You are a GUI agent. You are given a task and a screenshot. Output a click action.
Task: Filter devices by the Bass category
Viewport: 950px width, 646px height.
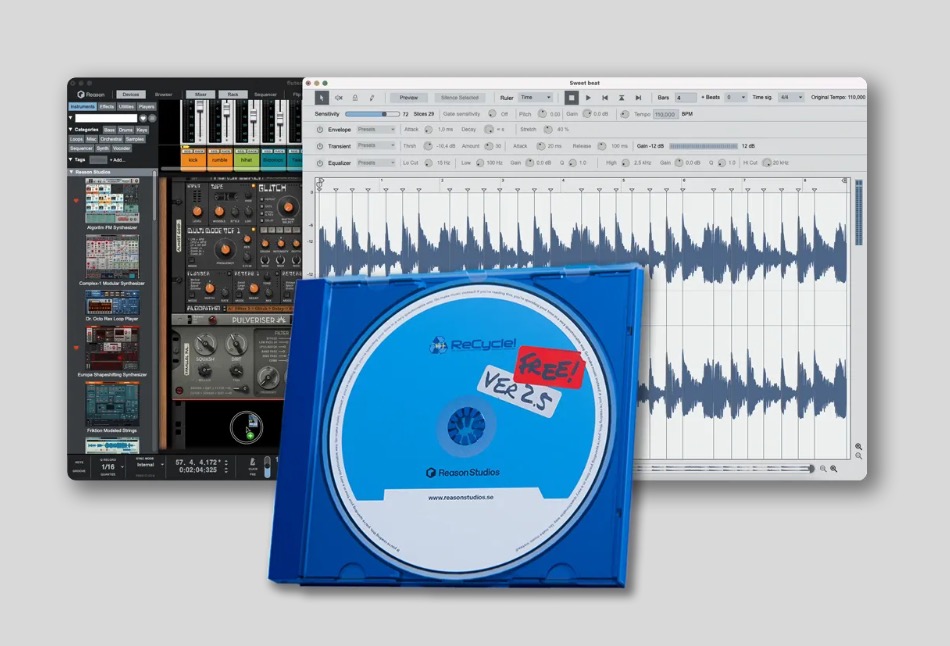109,130
